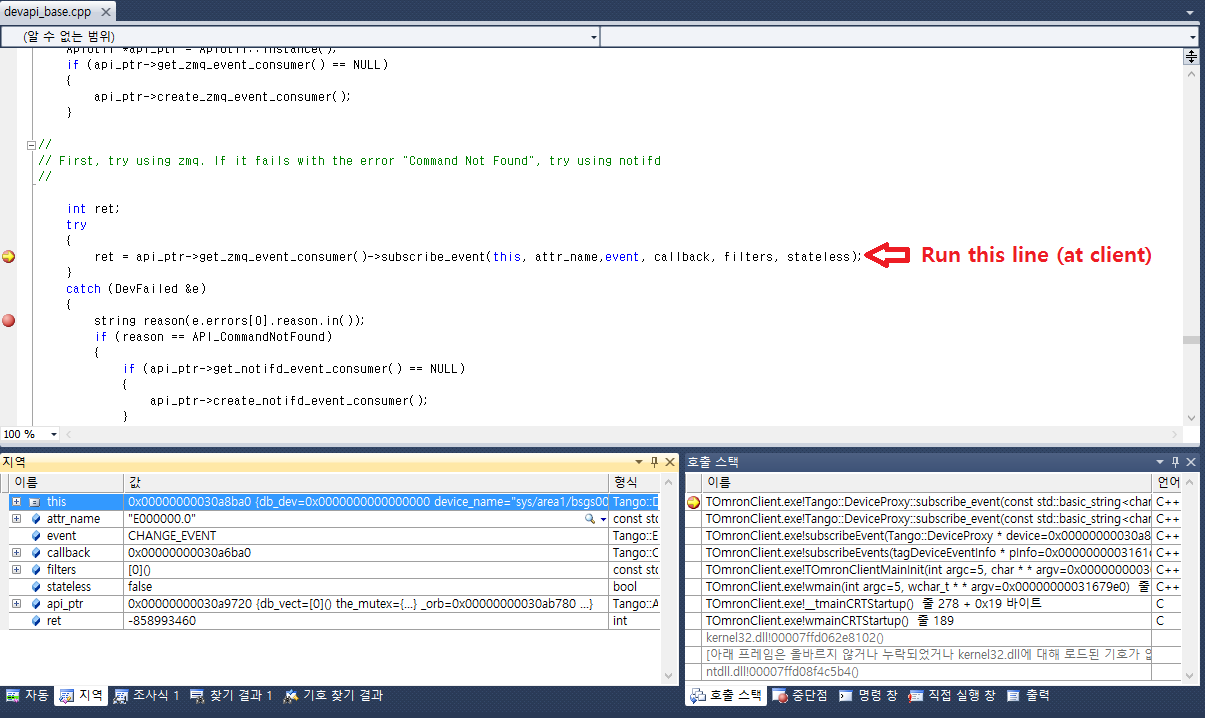Collapse the comment block outline in editor

(31, 145)
